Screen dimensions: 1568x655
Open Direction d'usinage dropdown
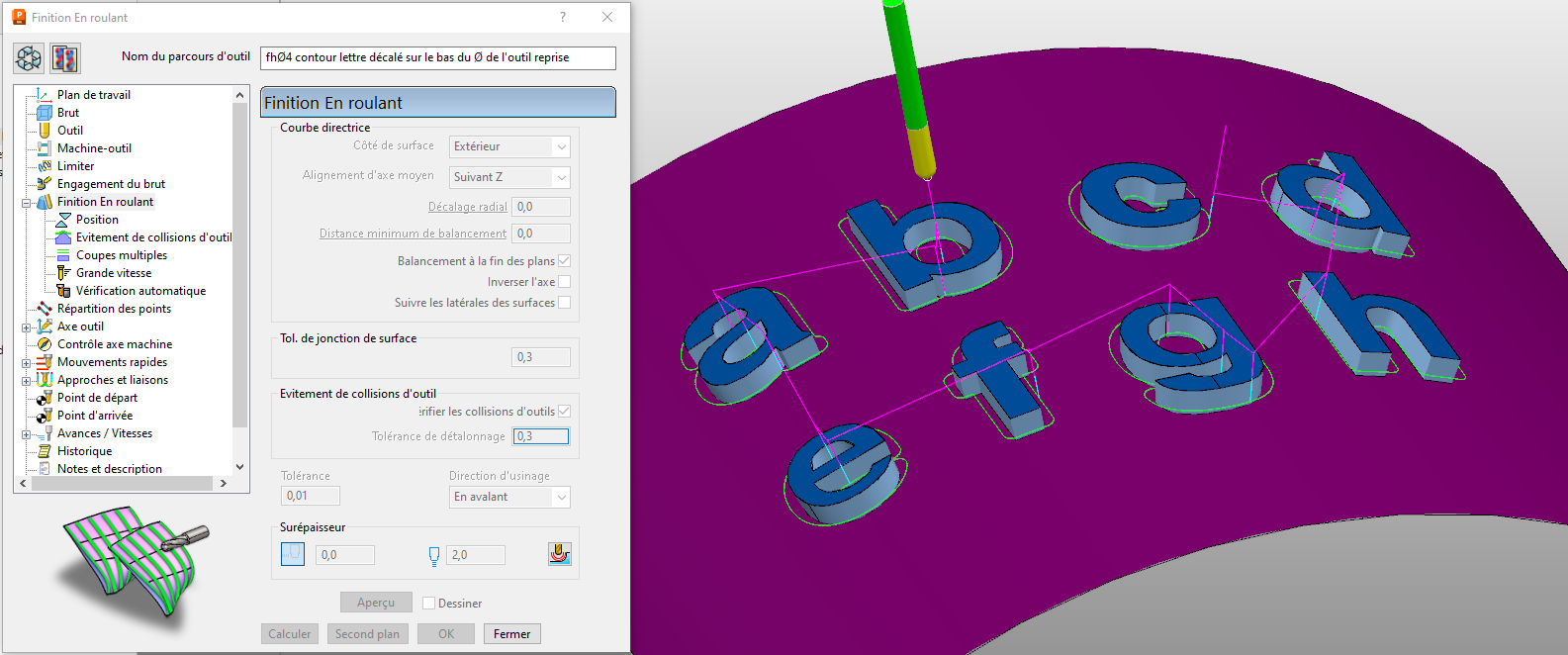[x=509, y=497]
